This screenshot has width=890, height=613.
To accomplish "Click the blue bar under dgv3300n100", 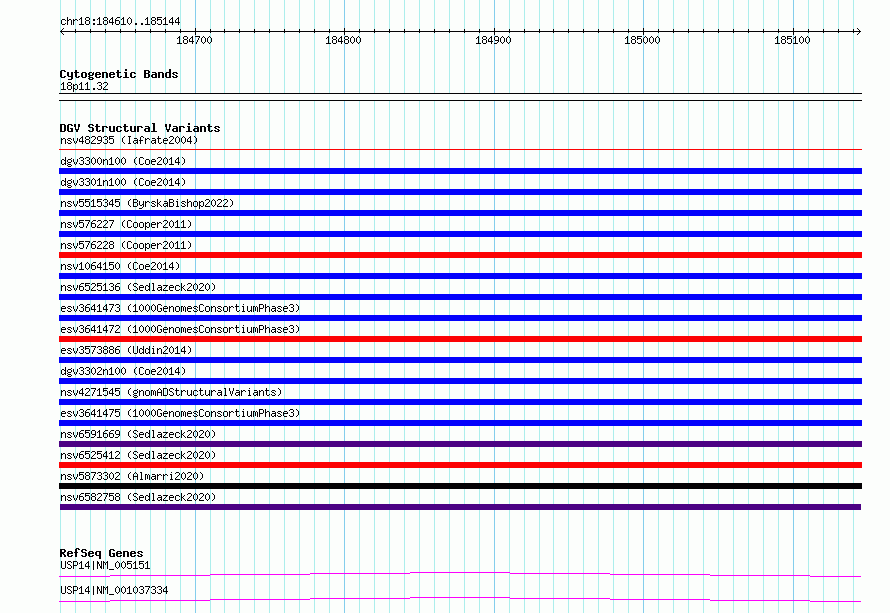I will coord(460,171).
